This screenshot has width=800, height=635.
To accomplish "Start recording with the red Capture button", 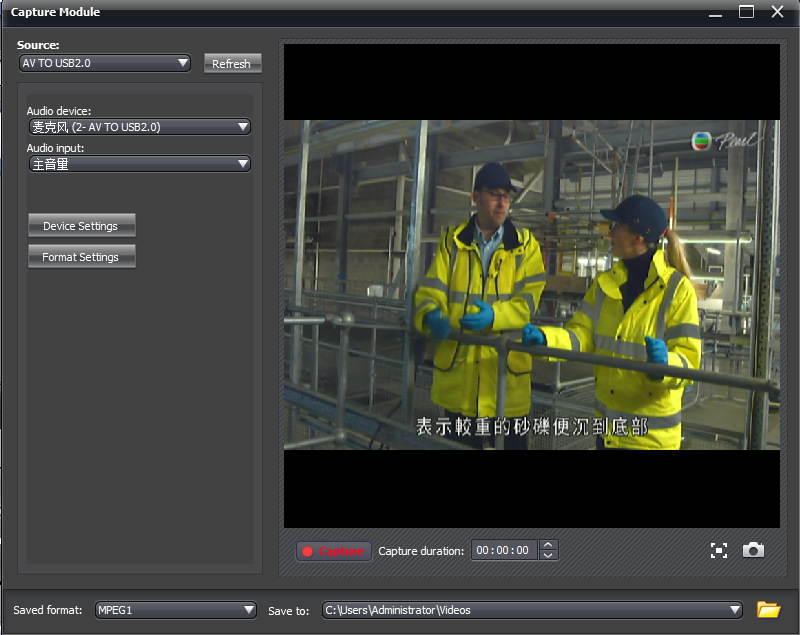I will [334, 551].
